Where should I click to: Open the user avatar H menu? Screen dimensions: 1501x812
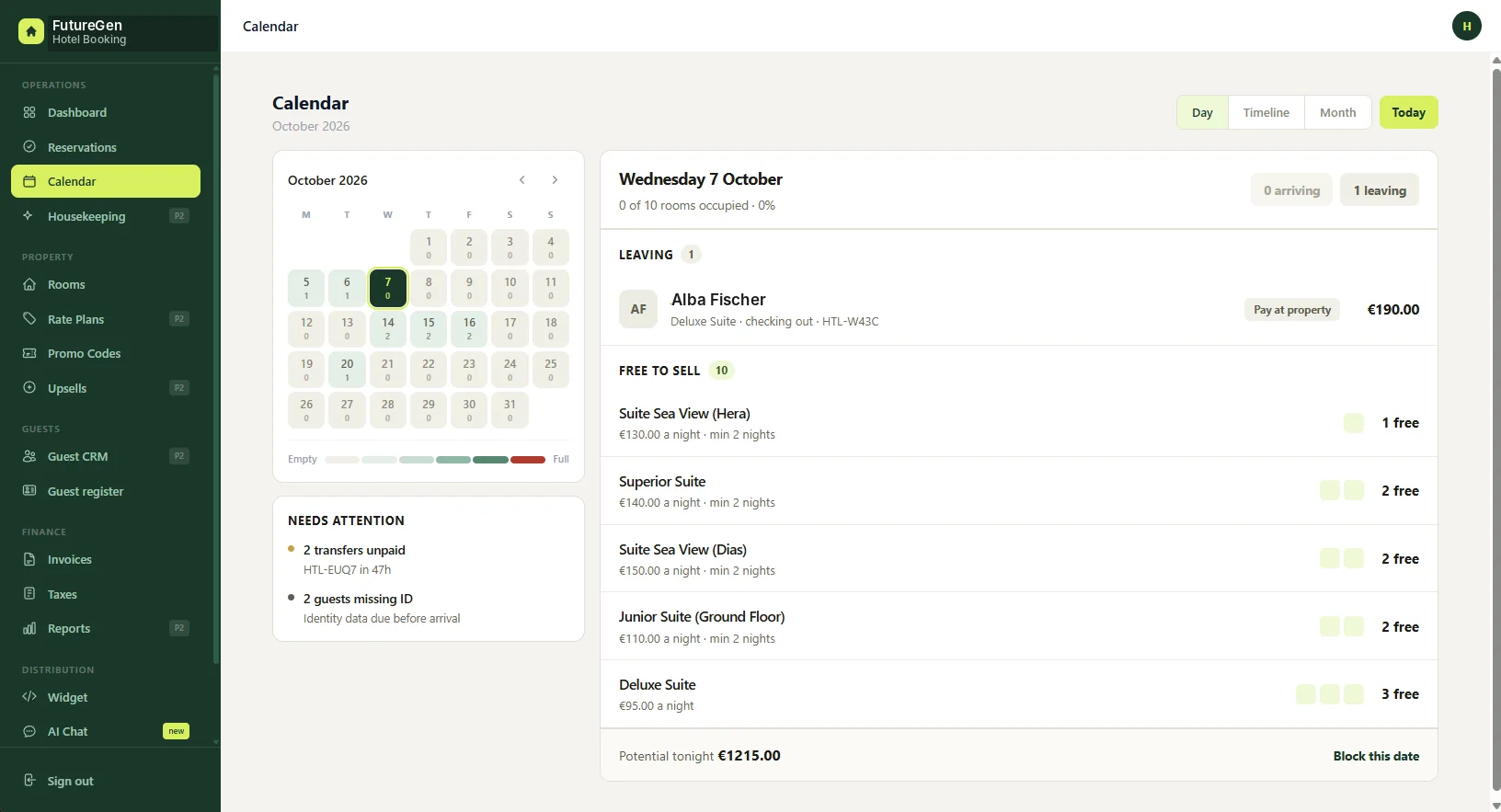(x=1467, y=26)
